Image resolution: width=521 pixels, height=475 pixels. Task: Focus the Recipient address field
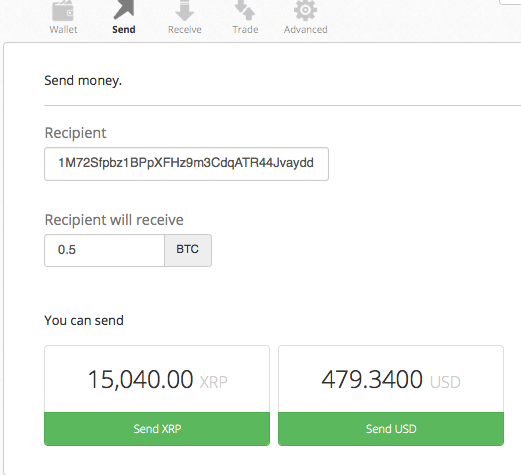186,164
